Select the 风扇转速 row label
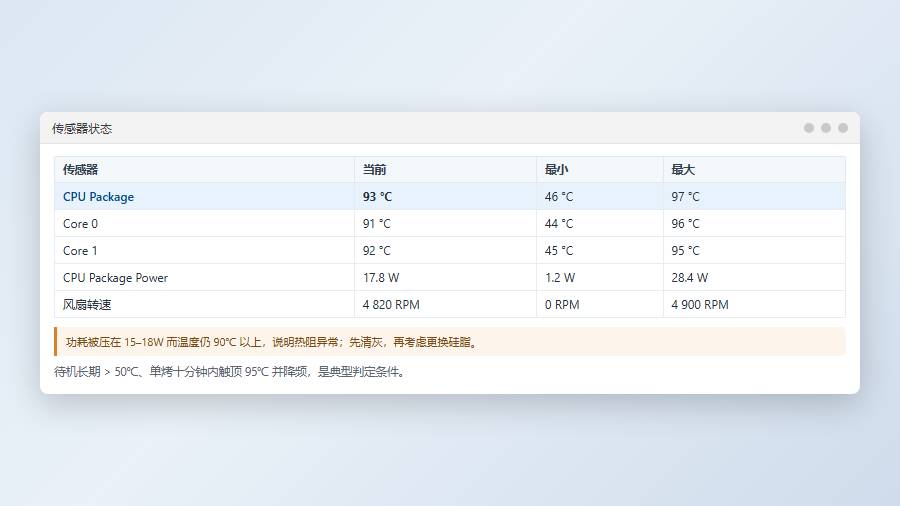Screen dimensions: 900x506 click(x=87, y=305)
